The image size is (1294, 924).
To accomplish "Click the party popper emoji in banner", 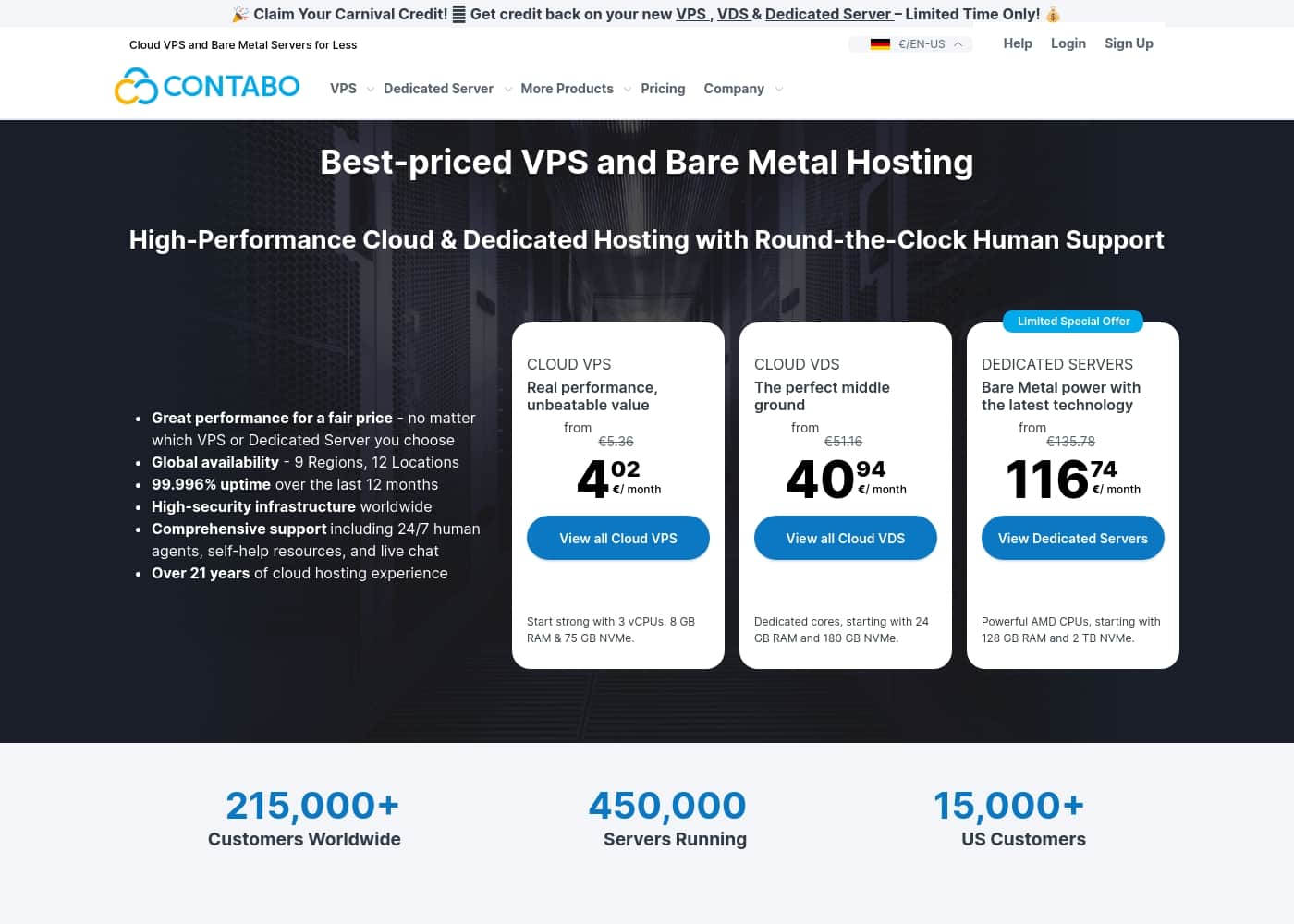I will (240, 14).
